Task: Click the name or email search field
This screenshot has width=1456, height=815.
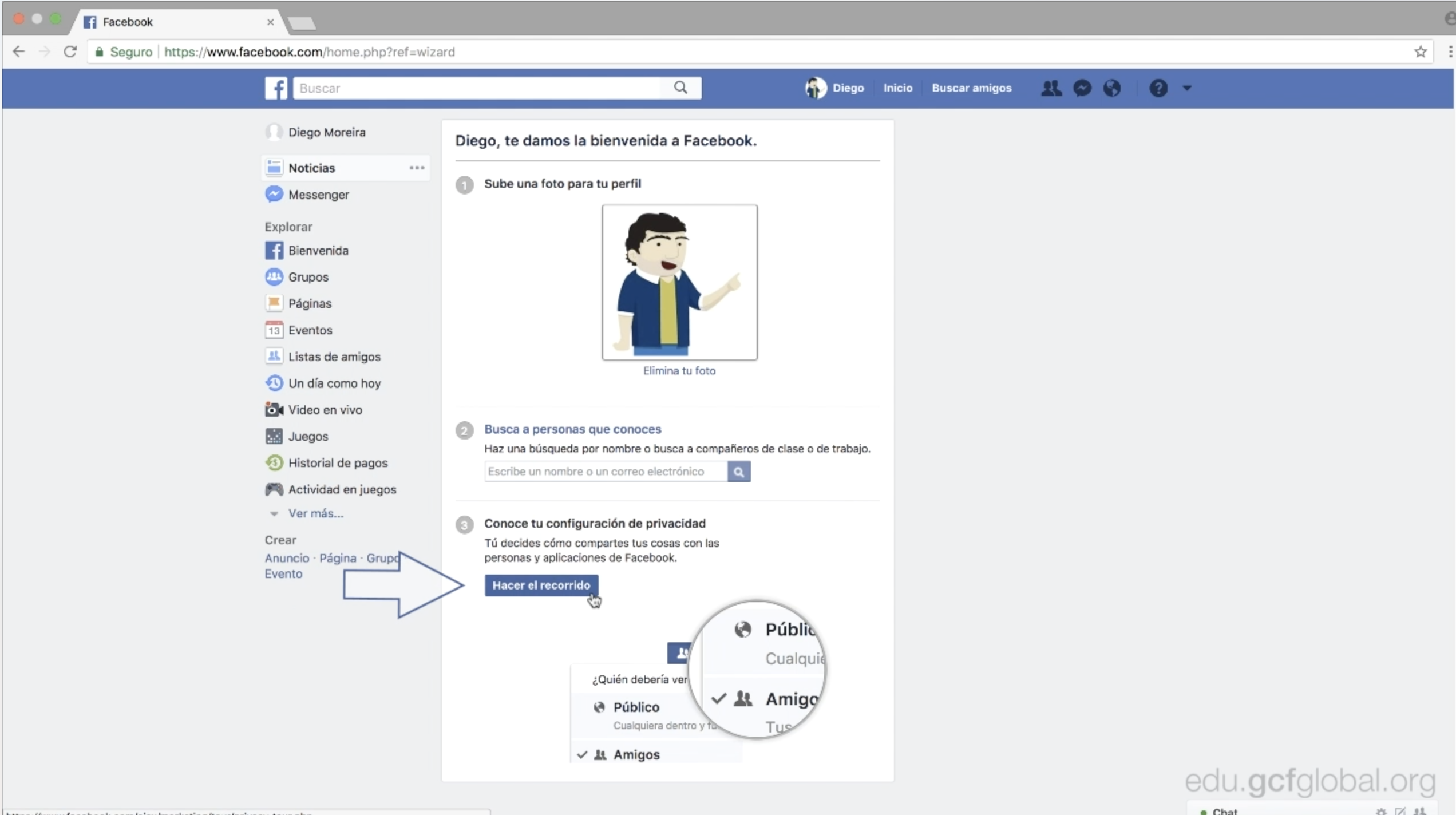Action: pyautogui.click(x=606, y=472)
